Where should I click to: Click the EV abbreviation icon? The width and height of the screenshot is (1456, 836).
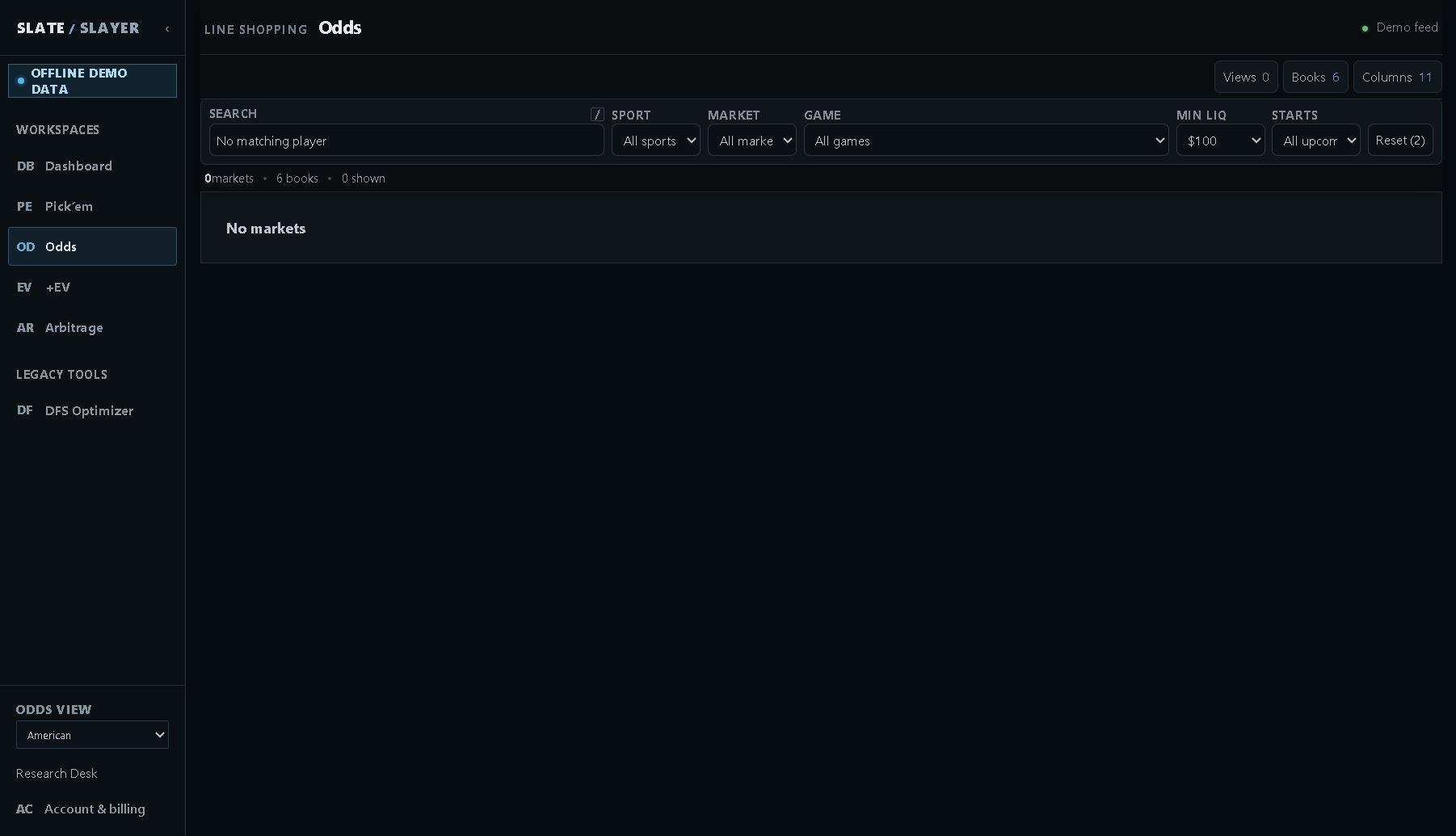(x=24, y=287)
